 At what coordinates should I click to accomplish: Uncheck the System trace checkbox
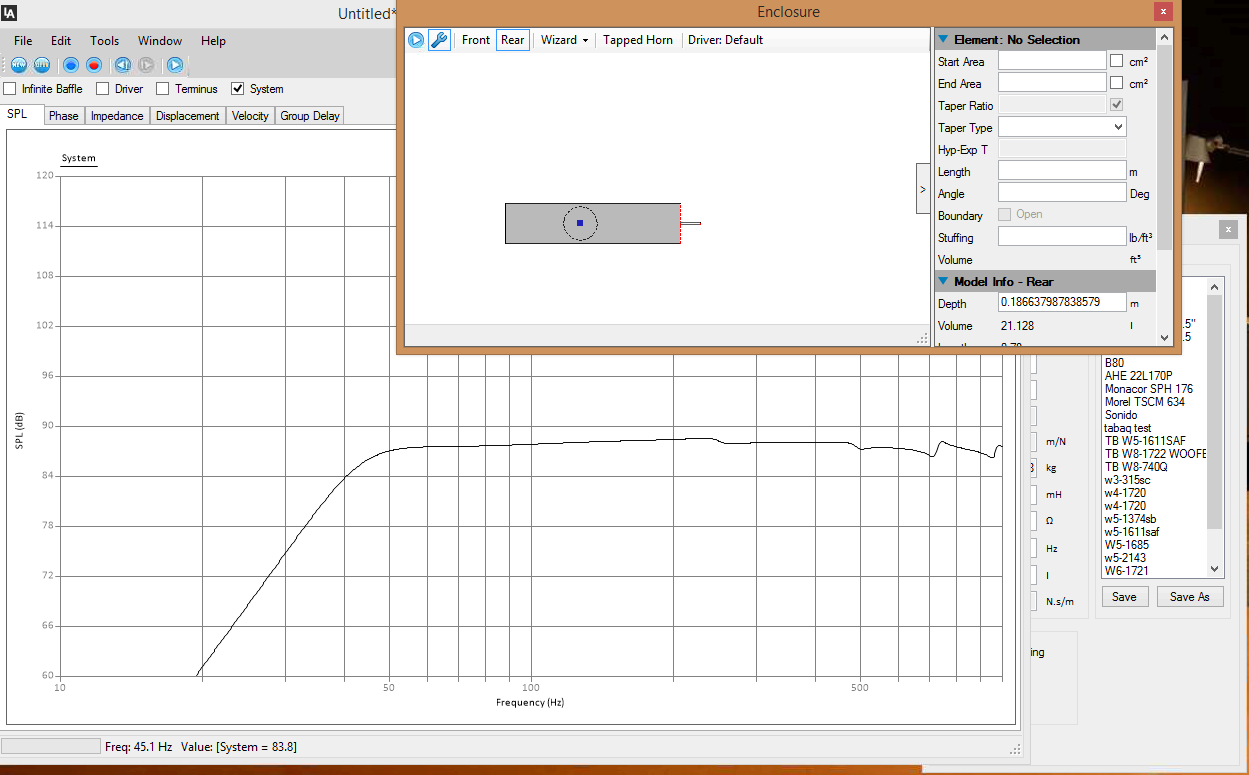(237, 89)
